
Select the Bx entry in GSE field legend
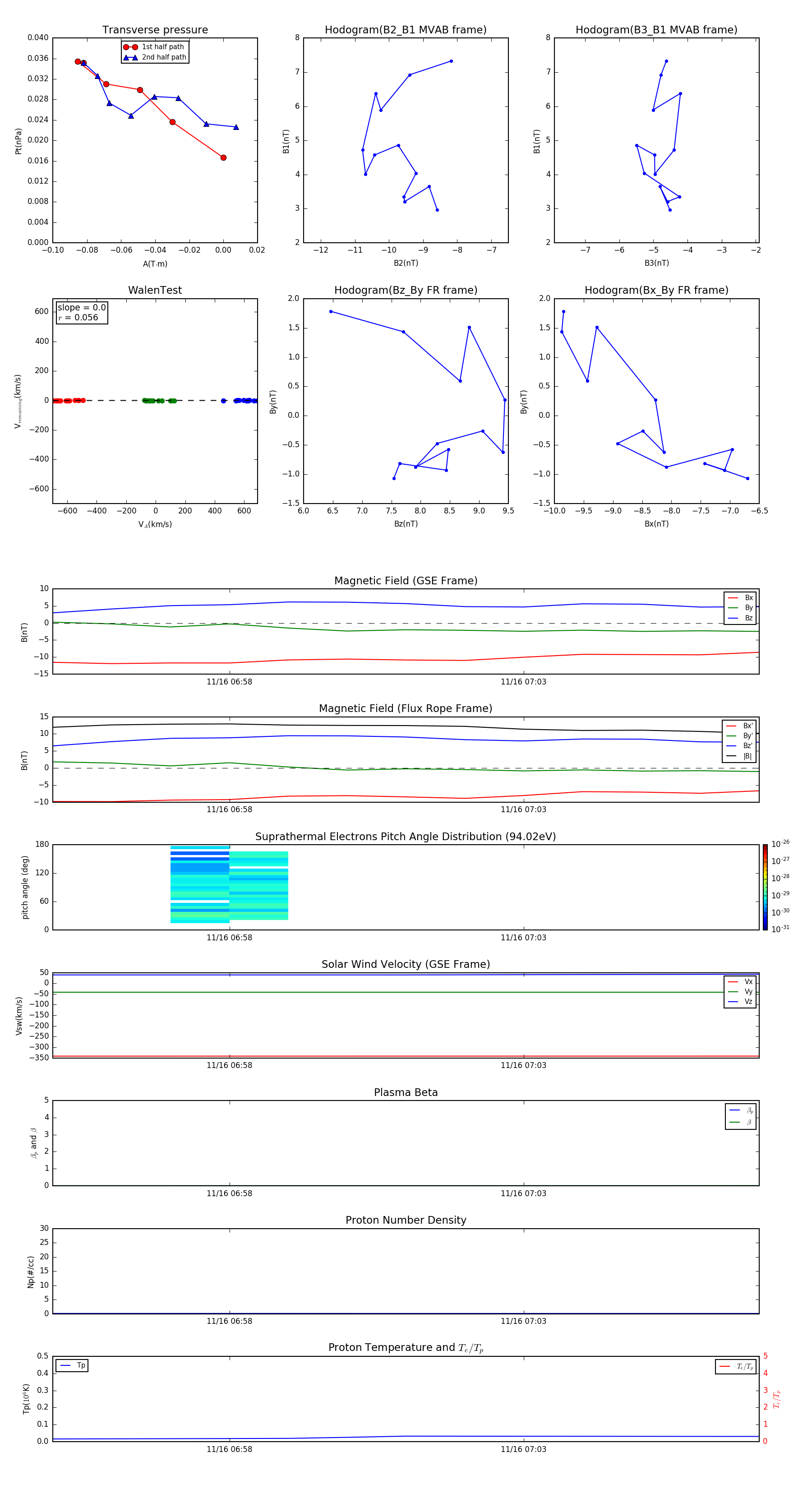740,598
